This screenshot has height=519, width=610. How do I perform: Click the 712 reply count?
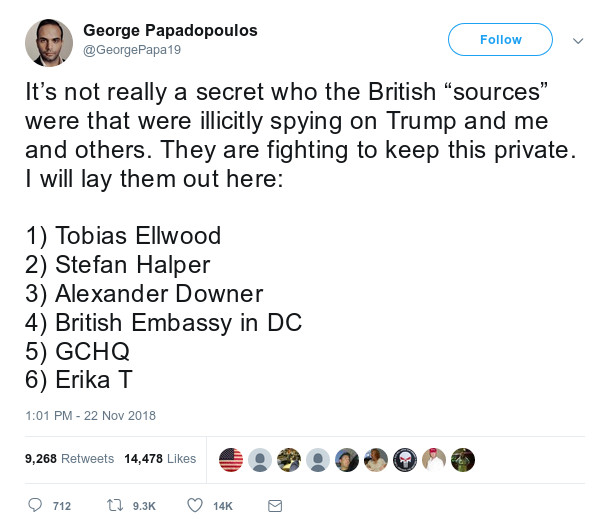[x=61, y=506]
